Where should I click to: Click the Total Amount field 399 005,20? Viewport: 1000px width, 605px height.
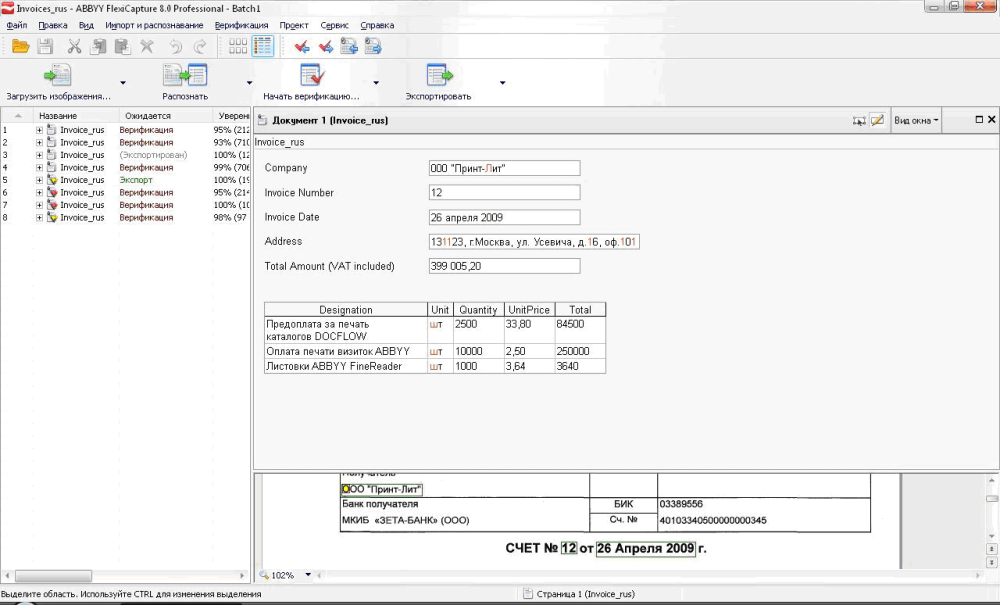pyautogui.click(x=504, y=266)
